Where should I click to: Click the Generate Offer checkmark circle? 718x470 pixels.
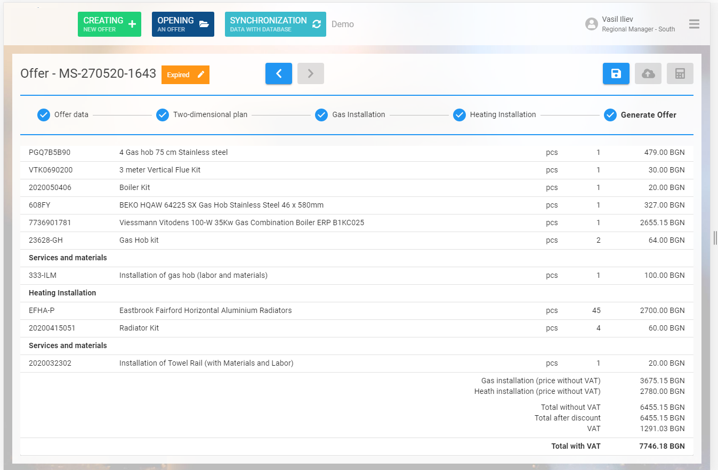click(610, 115)
